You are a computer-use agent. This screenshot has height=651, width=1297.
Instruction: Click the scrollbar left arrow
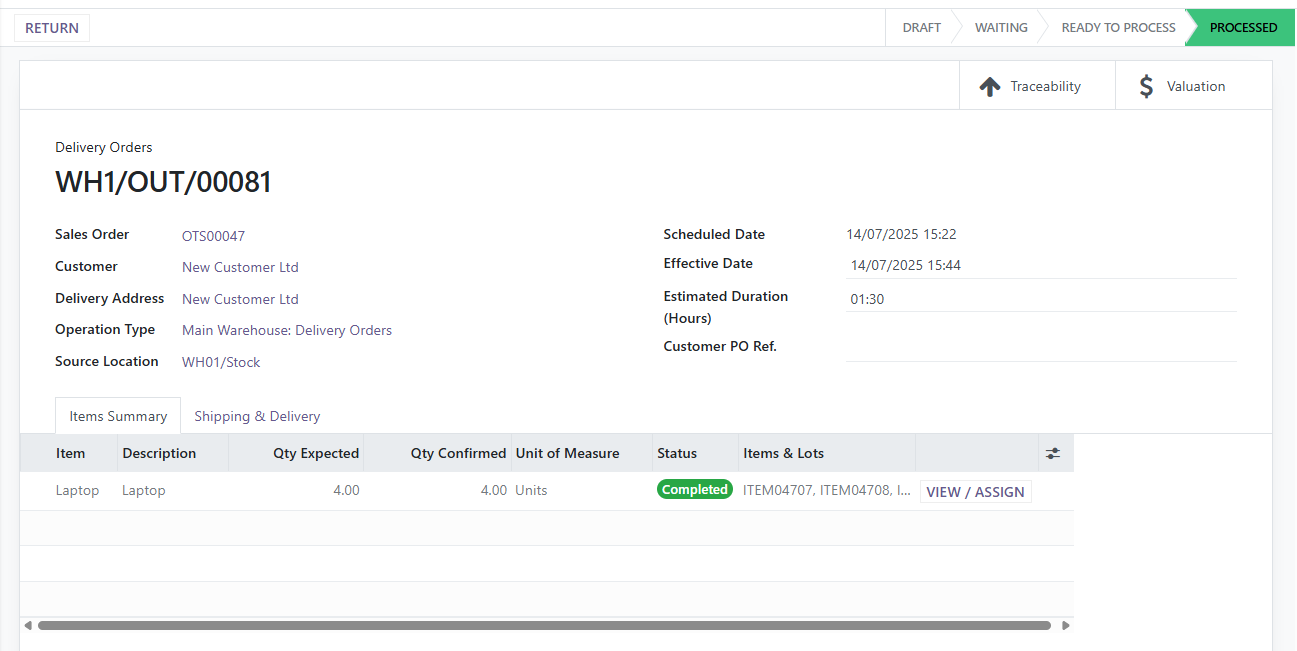(28, 626)
